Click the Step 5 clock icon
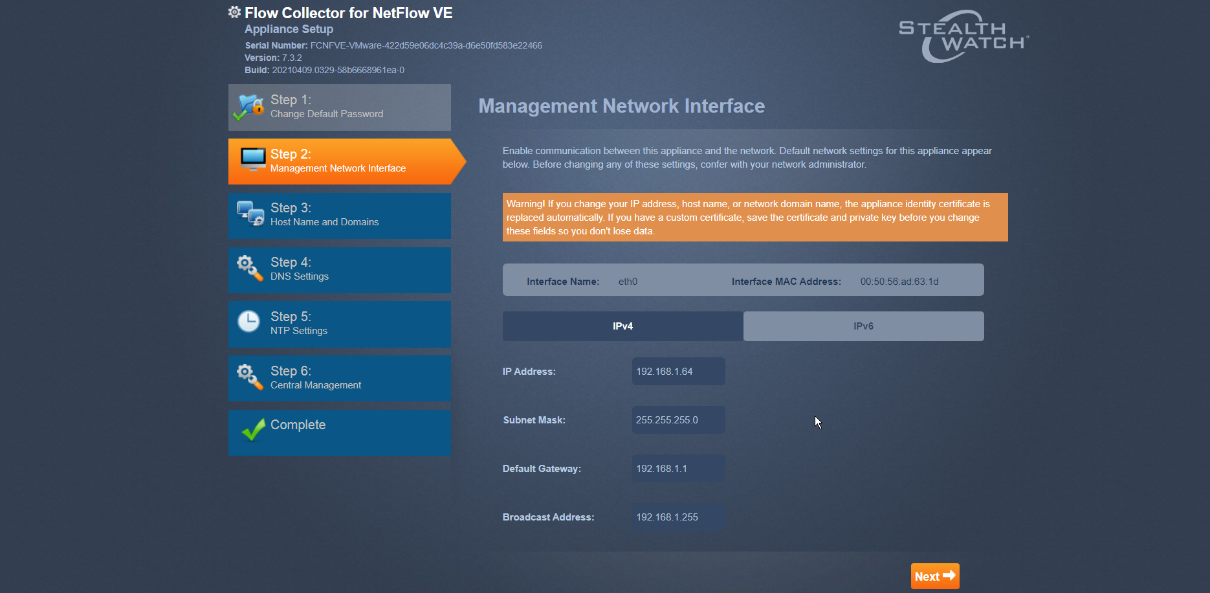 (249, 322)
